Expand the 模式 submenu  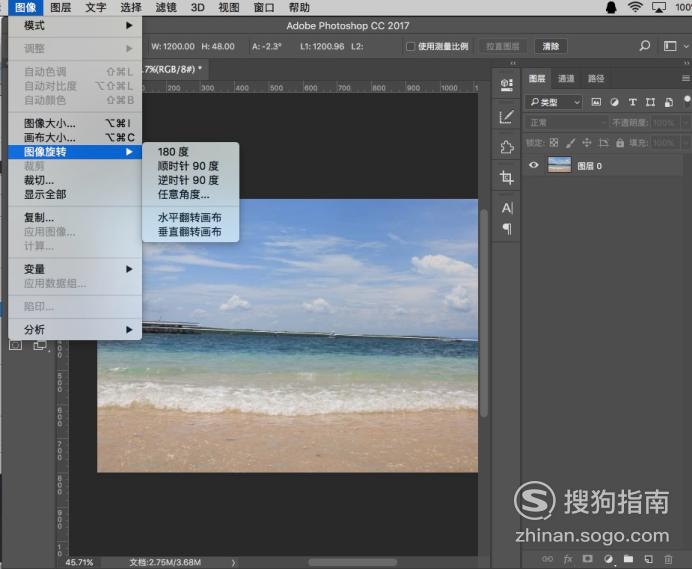(x=75, y=26)
